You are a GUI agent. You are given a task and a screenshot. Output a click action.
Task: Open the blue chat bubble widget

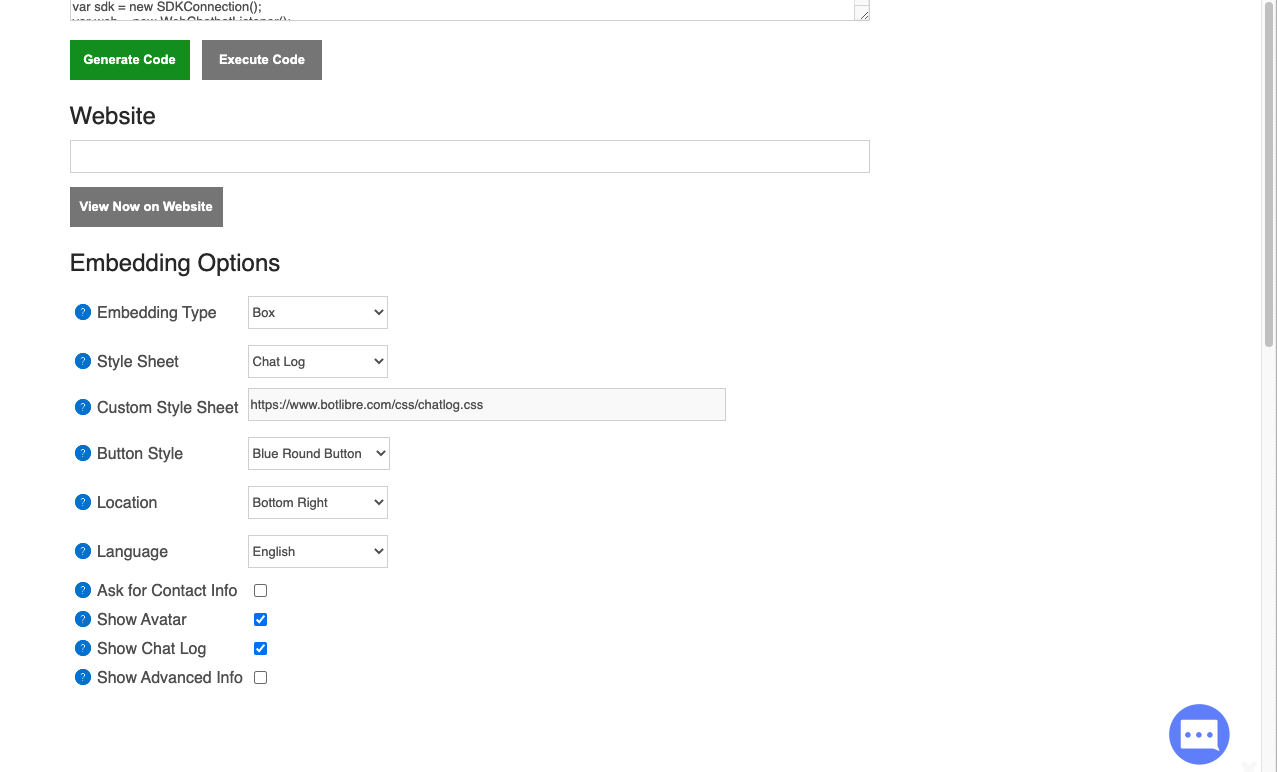[x=1198, y=734]
